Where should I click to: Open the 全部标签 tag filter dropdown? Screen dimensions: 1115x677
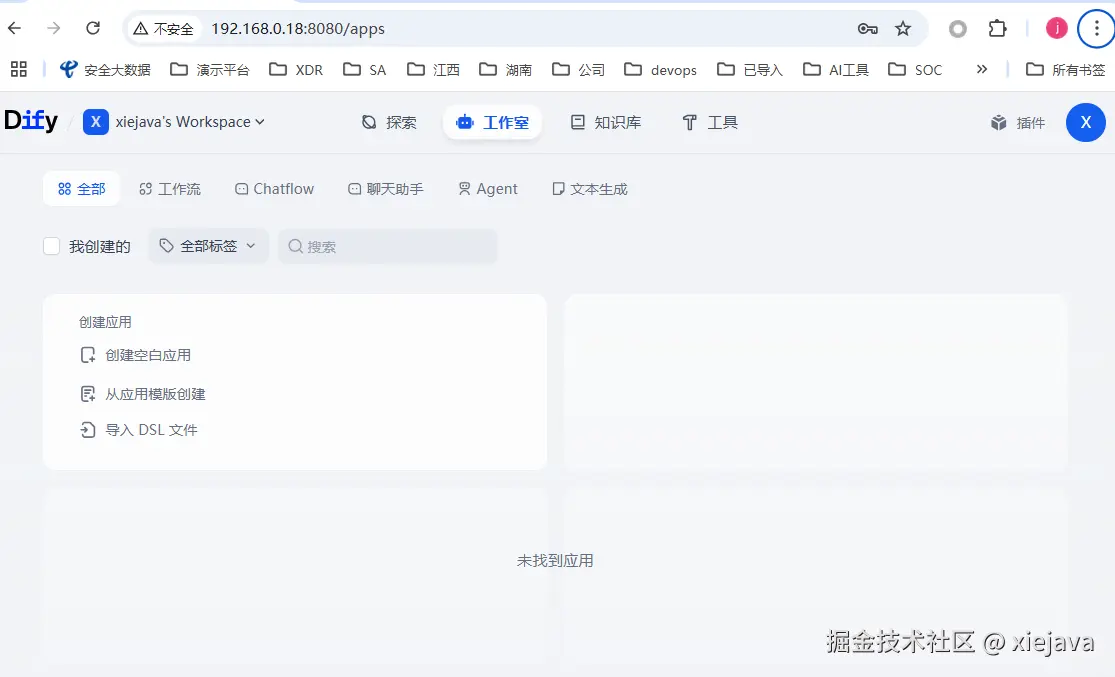[x=208, y=245]
